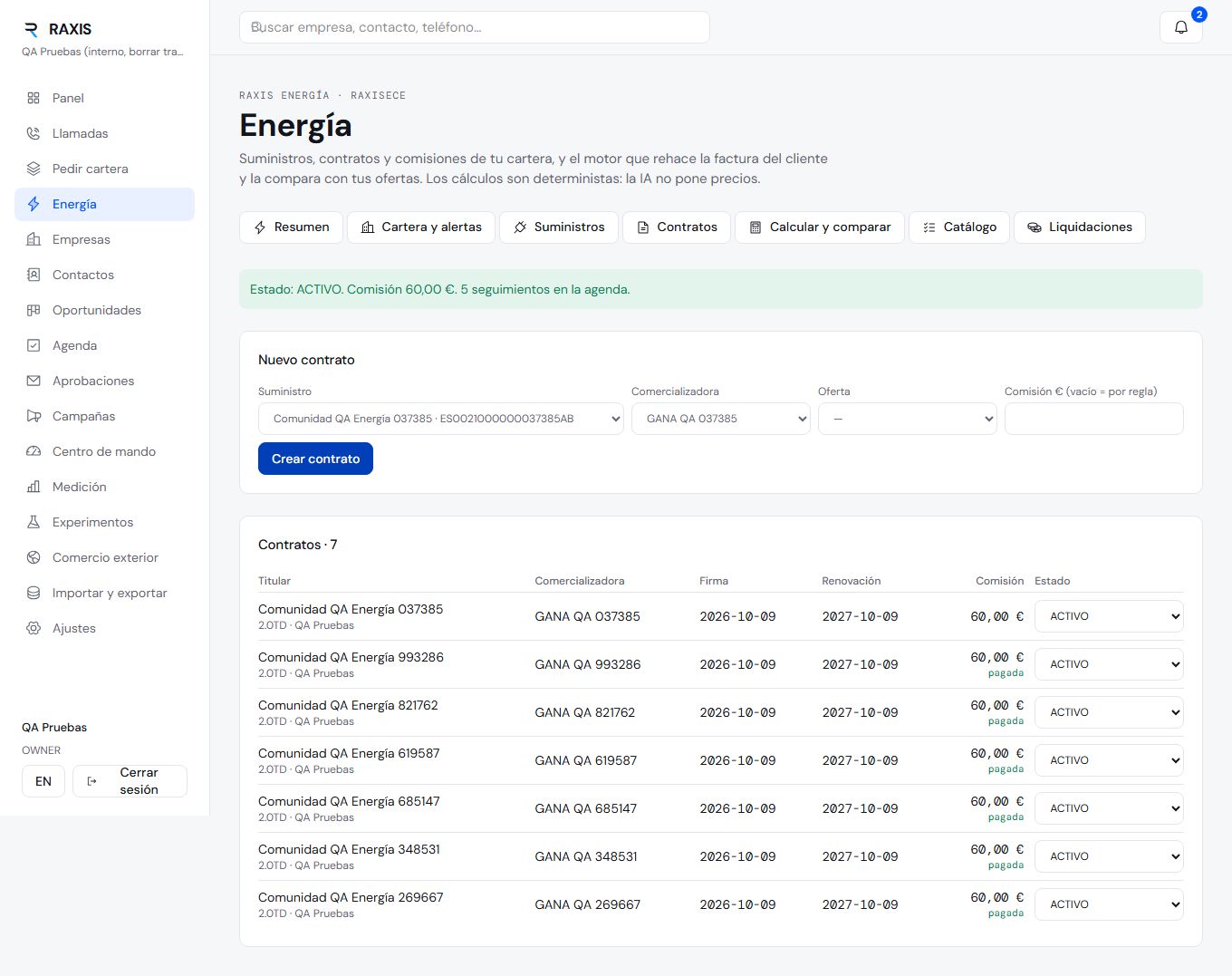Open notifications bell with badge
Screen dimensions: 1232x976
tap(1181, 27)
